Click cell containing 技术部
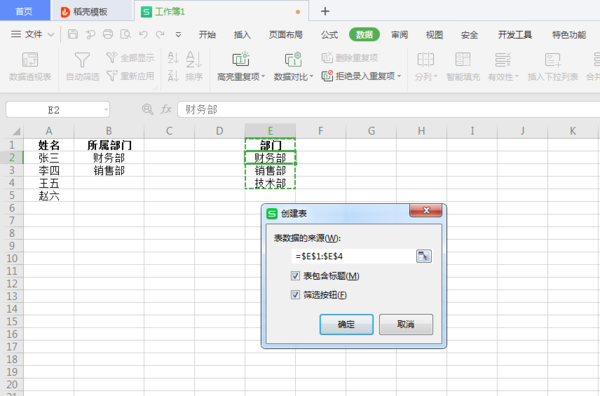 coord(270,183)
